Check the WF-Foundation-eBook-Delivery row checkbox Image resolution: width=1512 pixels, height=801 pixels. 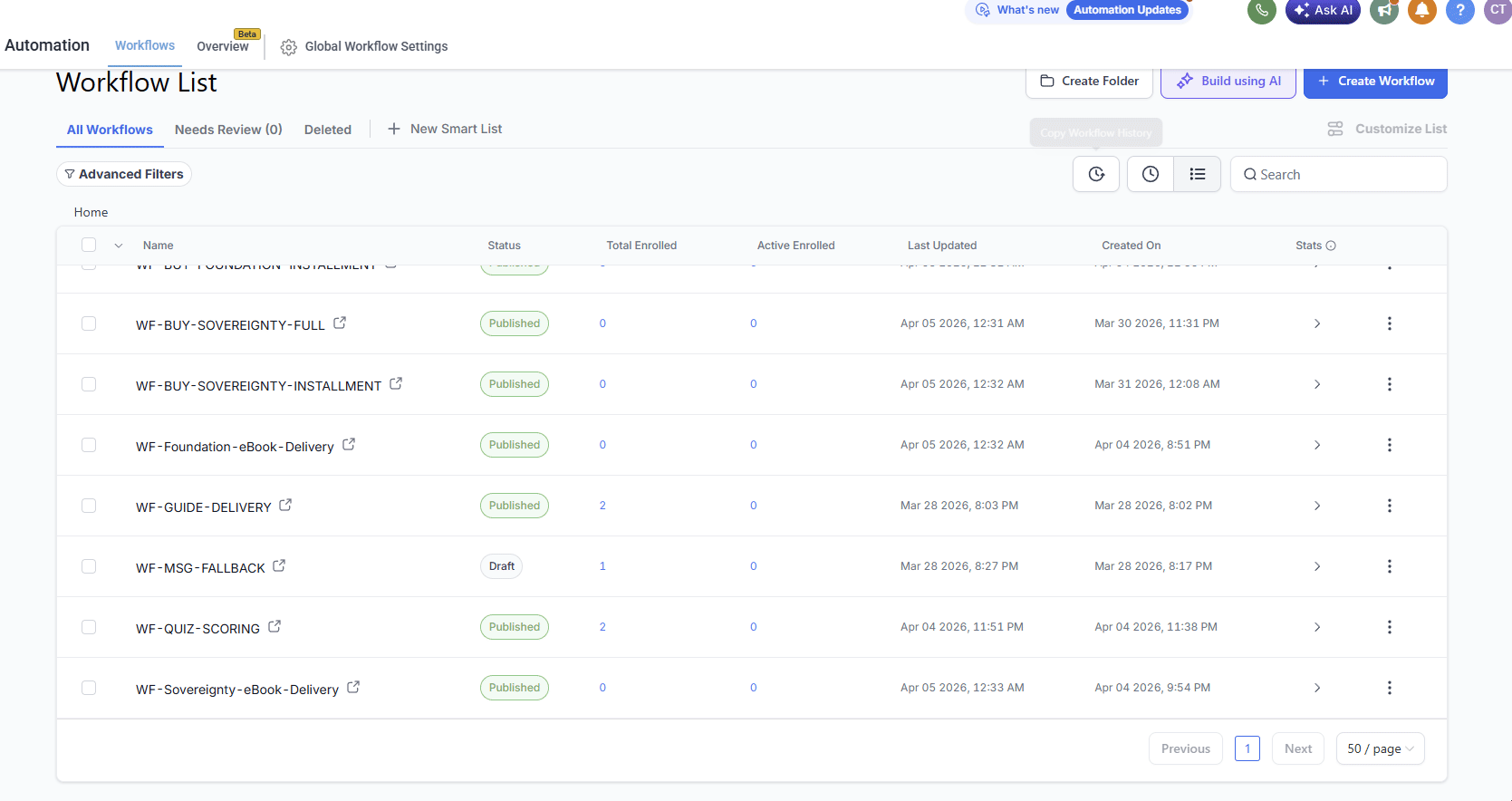click(89, 445)
